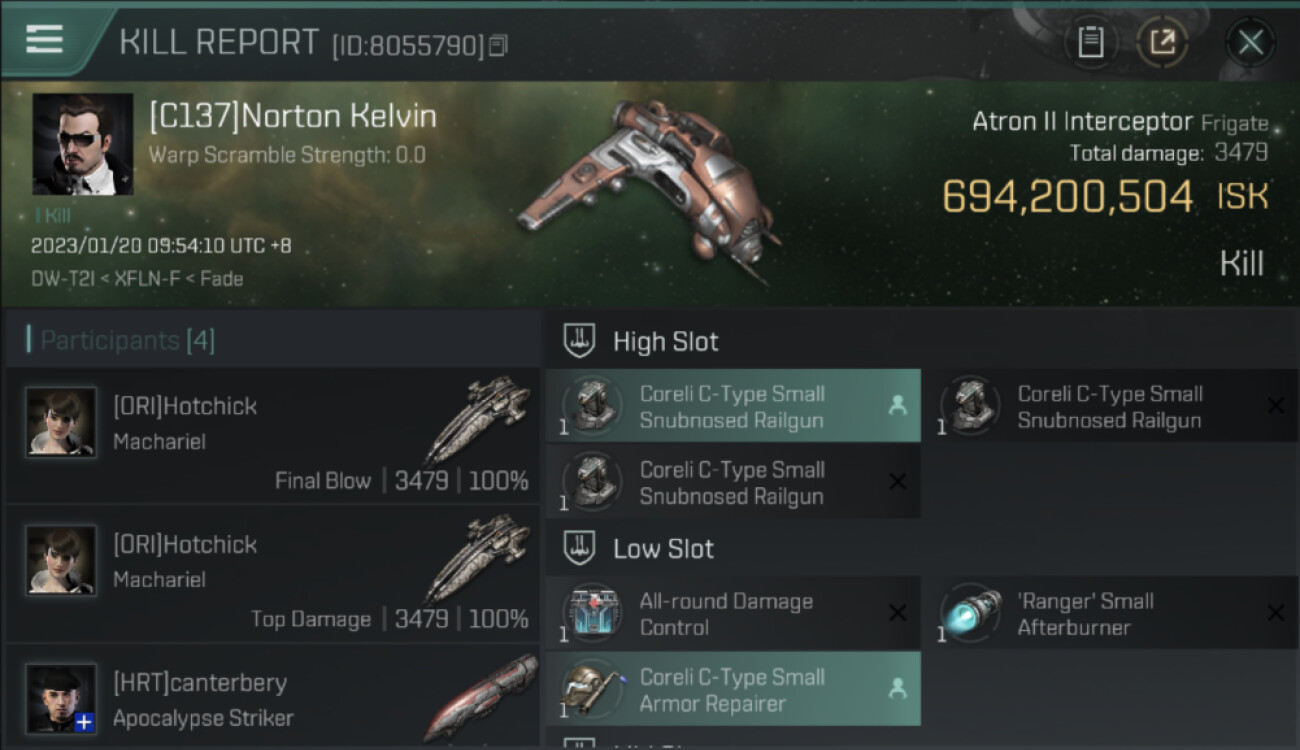Share the kill report externally
1300x750 pixels.
coord(1162,42)
